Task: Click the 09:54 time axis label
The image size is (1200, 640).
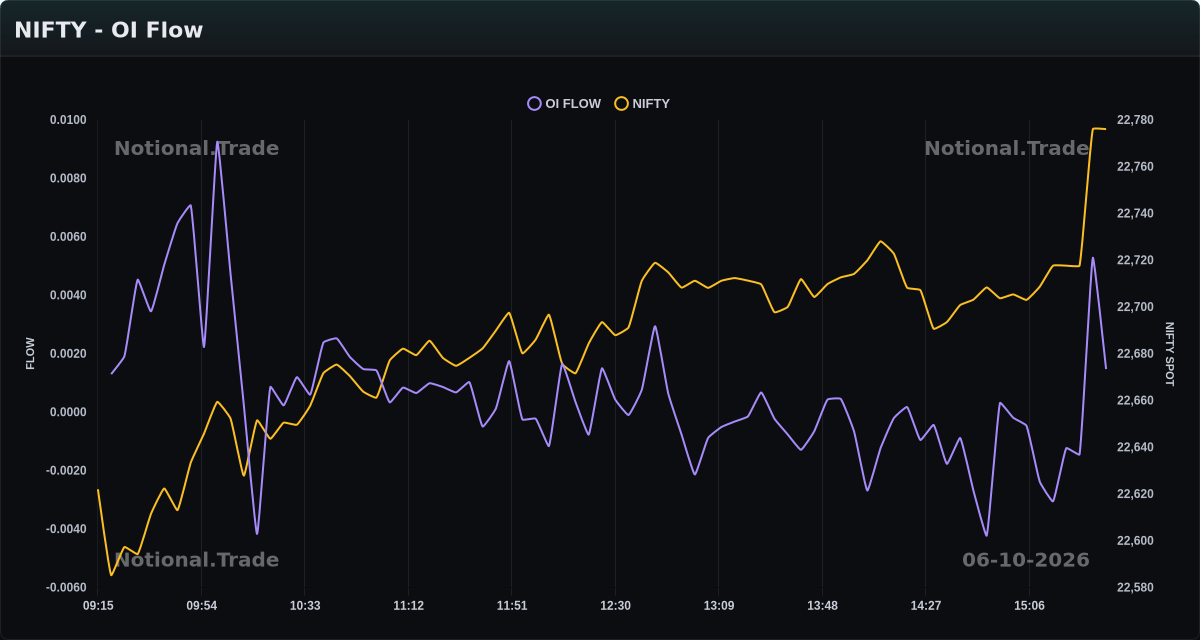Action: pos(201,606)
